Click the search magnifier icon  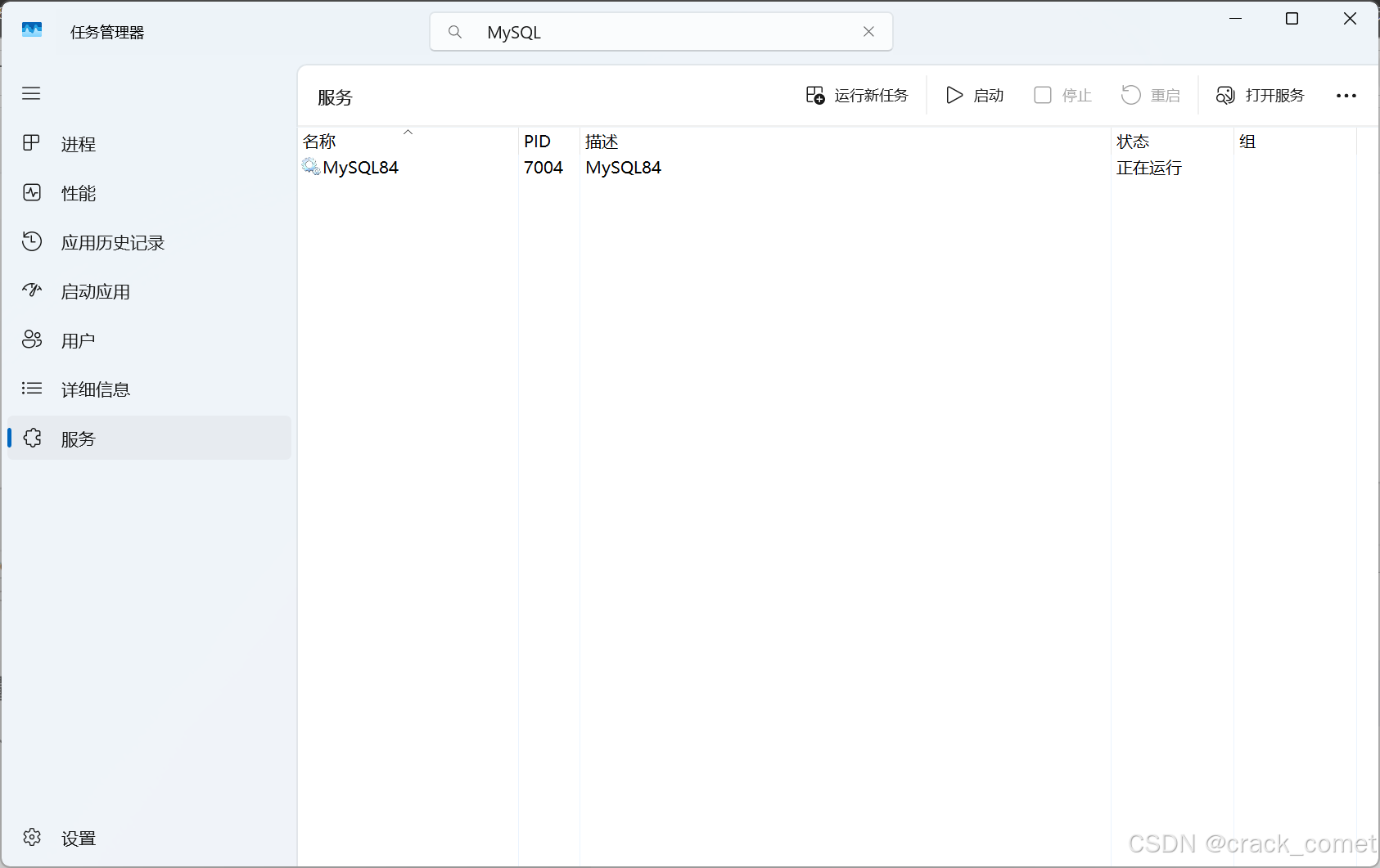tap(455, 32)
